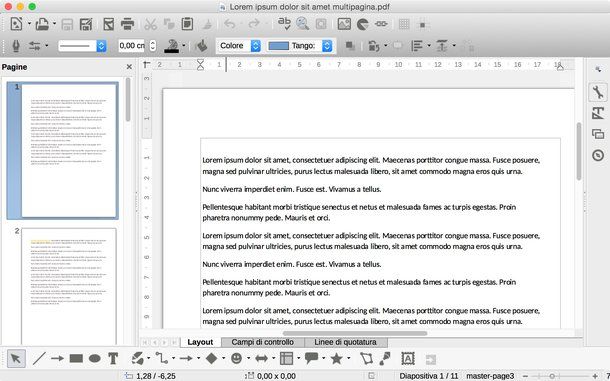The height and width of the screenshot is (381, 610).
Task: Open the sidebar Properties wrench panel
Action: pos(598,92)
